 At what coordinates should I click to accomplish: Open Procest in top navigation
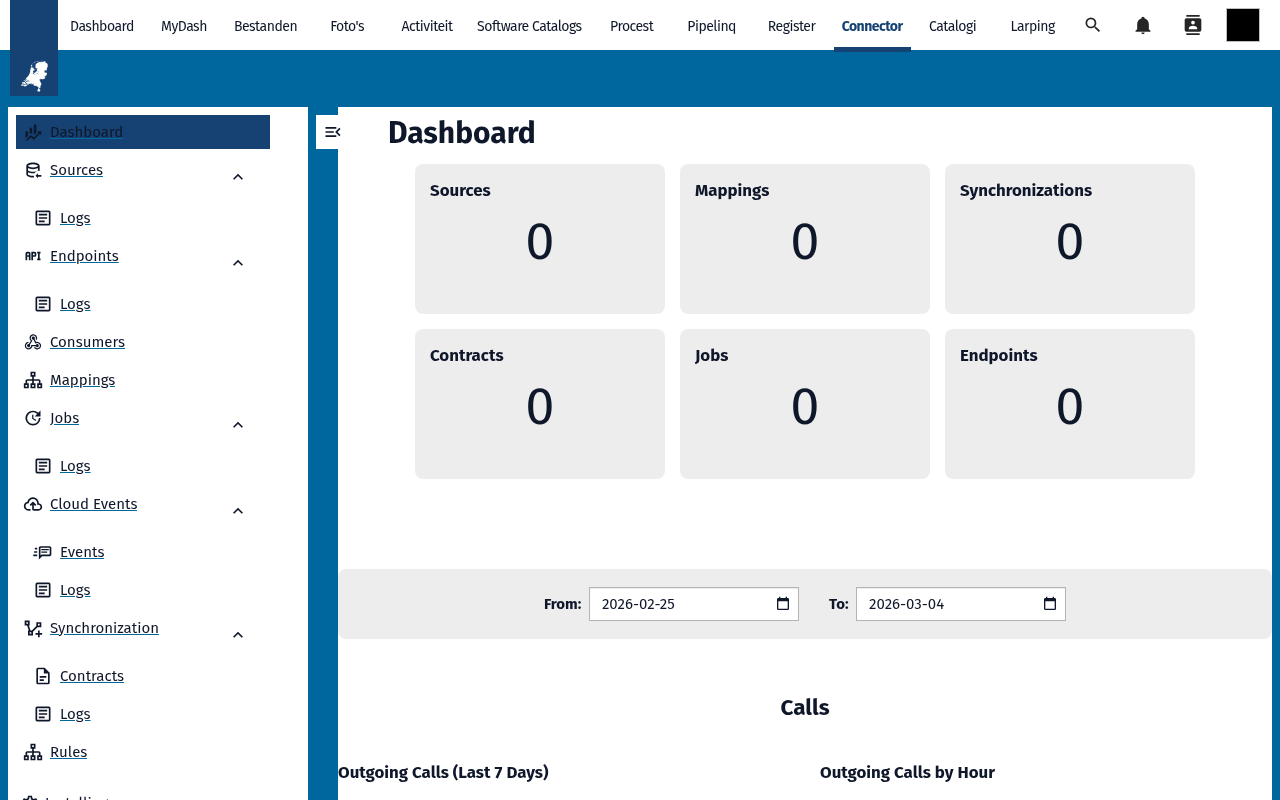coord(632,26)
